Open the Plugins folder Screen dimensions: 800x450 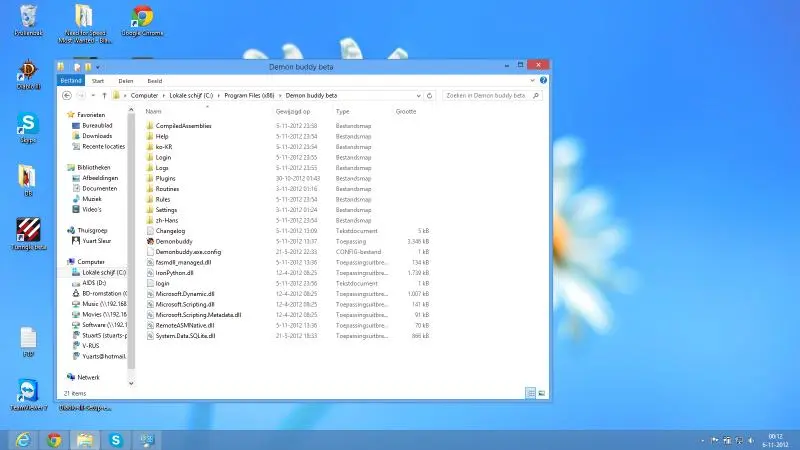click(166, 178)
